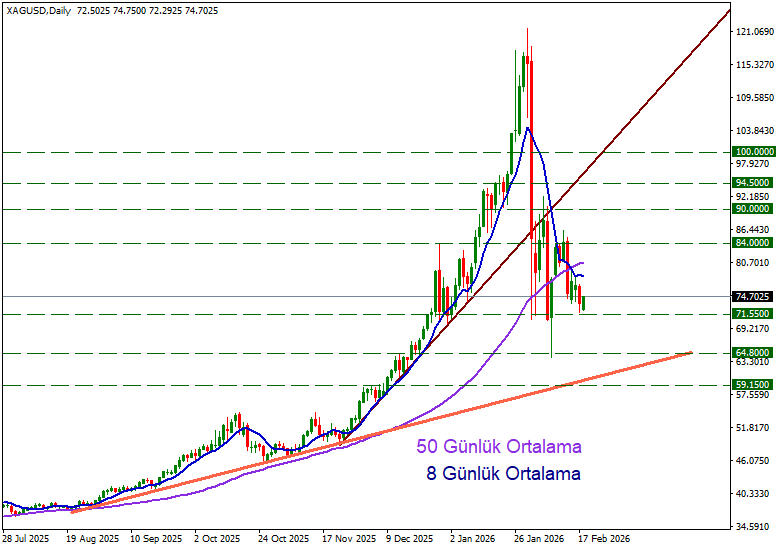Click the 71.5500 support level tag
776x550 pixels.
point(752,314)
